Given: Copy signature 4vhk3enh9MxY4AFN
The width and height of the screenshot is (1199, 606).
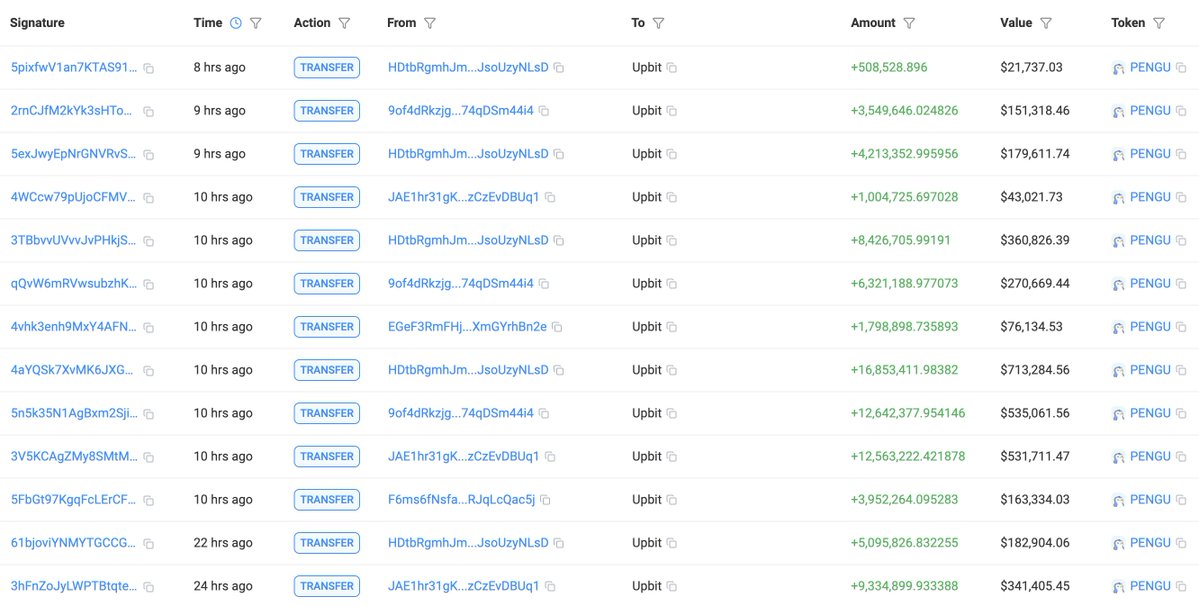Looking at the screenshot, I should [x=148, y=327].
